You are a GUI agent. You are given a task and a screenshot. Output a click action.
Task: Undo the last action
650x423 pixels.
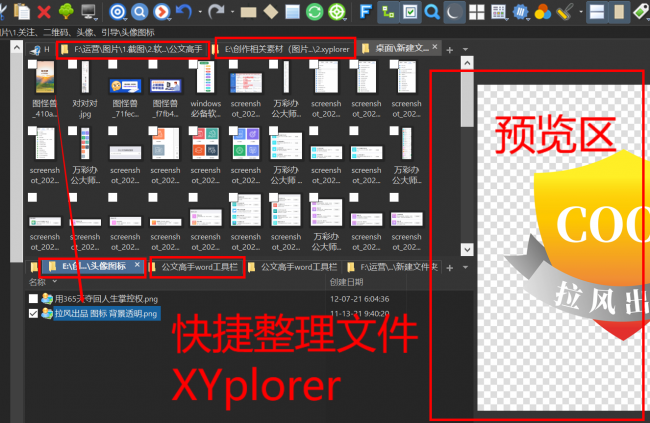184,12
